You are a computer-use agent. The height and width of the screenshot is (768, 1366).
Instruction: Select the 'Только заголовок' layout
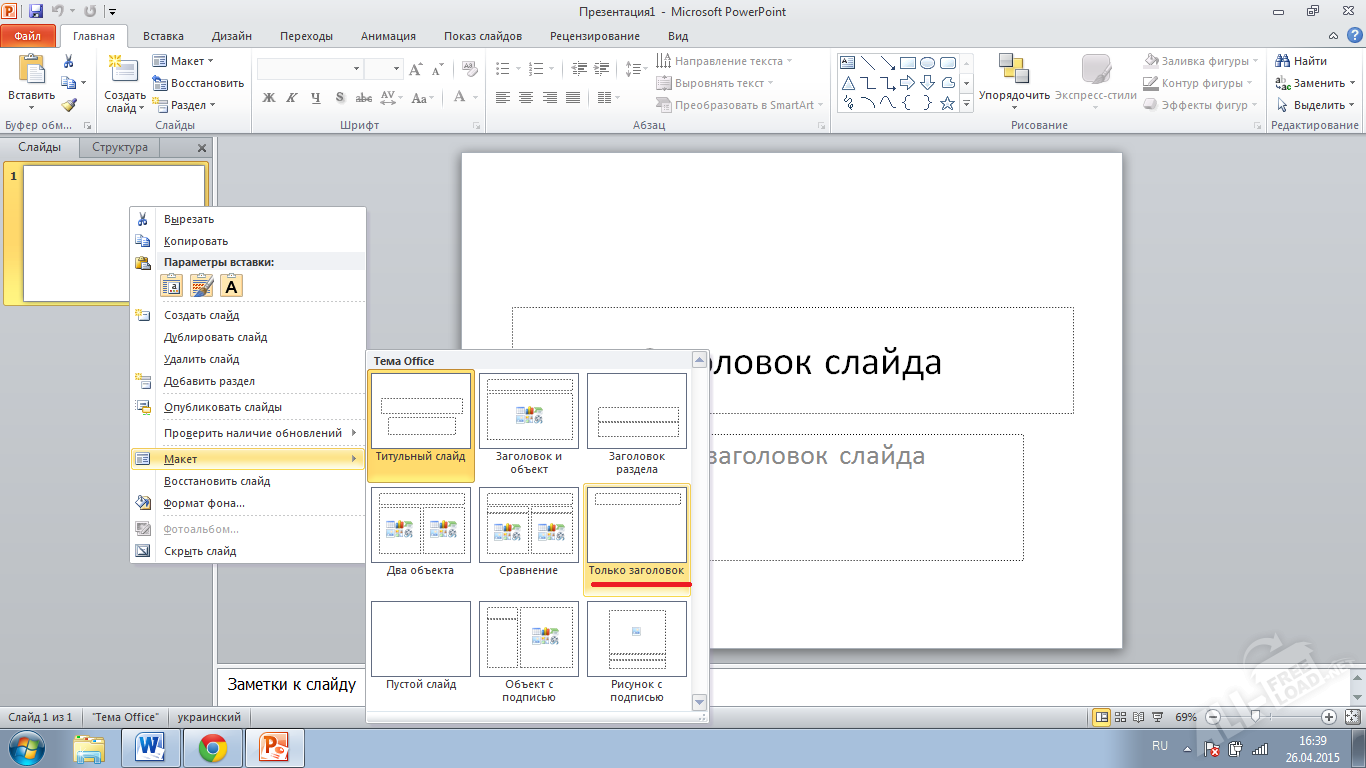636,525
